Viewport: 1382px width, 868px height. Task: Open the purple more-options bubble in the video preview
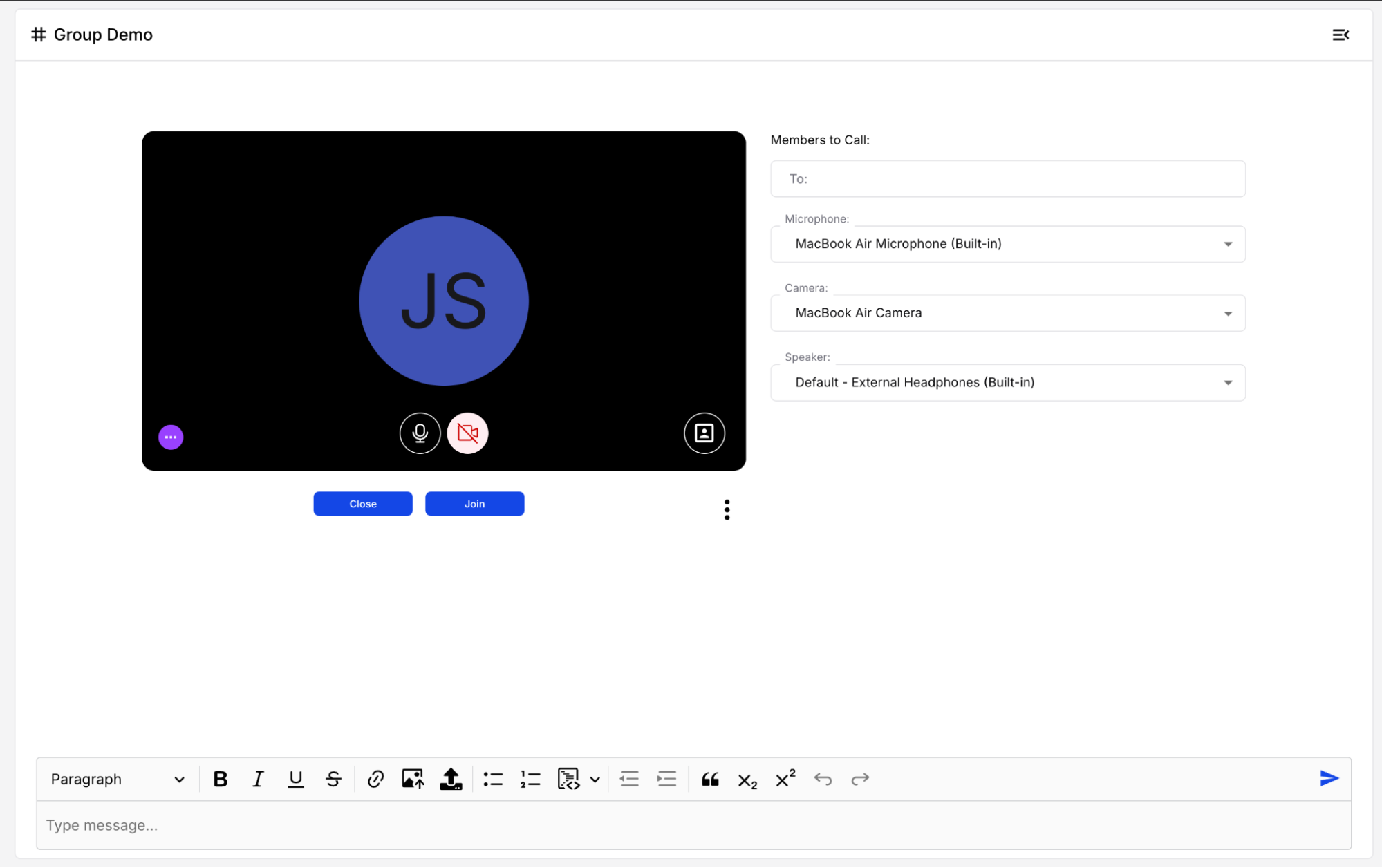171,437
